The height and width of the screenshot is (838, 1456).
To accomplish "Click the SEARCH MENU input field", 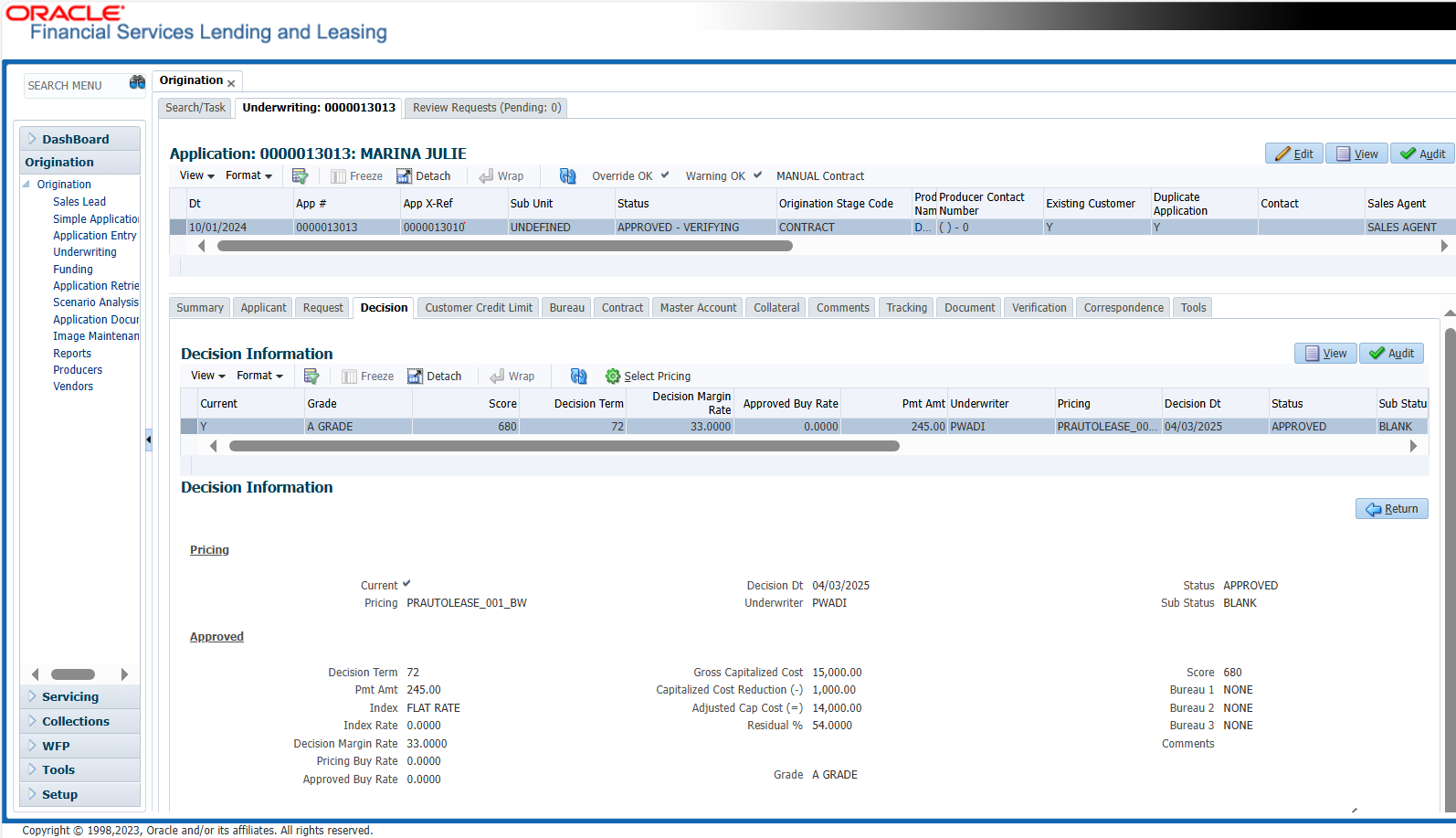I will pyautogui.click(x=76, y=85).
